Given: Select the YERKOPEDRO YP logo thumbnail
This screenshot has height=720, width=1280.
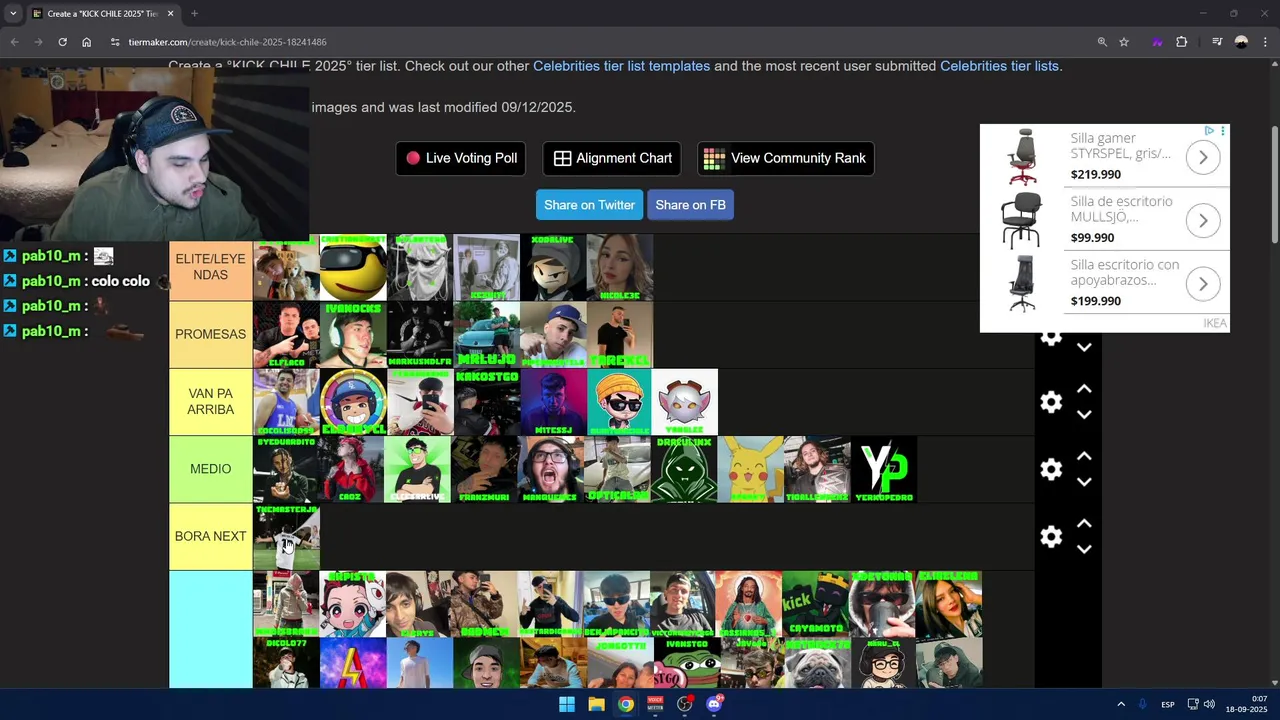Looking at the screenshot, I should click(884, 469).
